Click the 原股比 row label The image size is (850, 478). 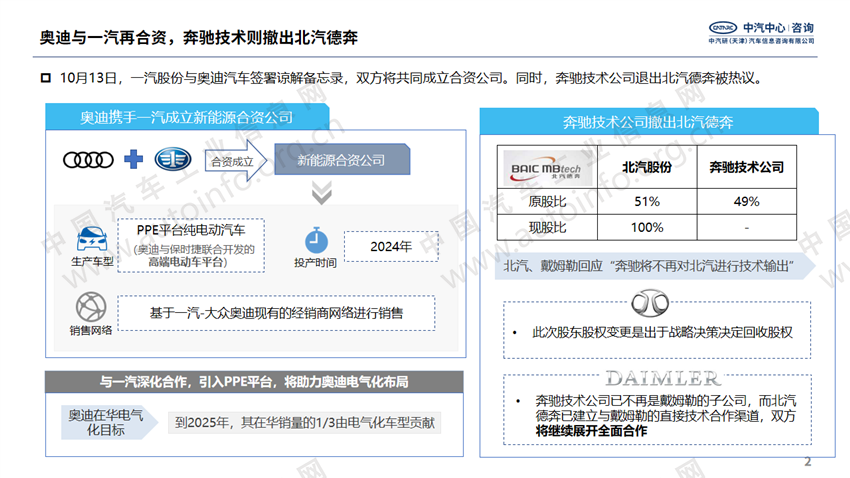(547, 202)
